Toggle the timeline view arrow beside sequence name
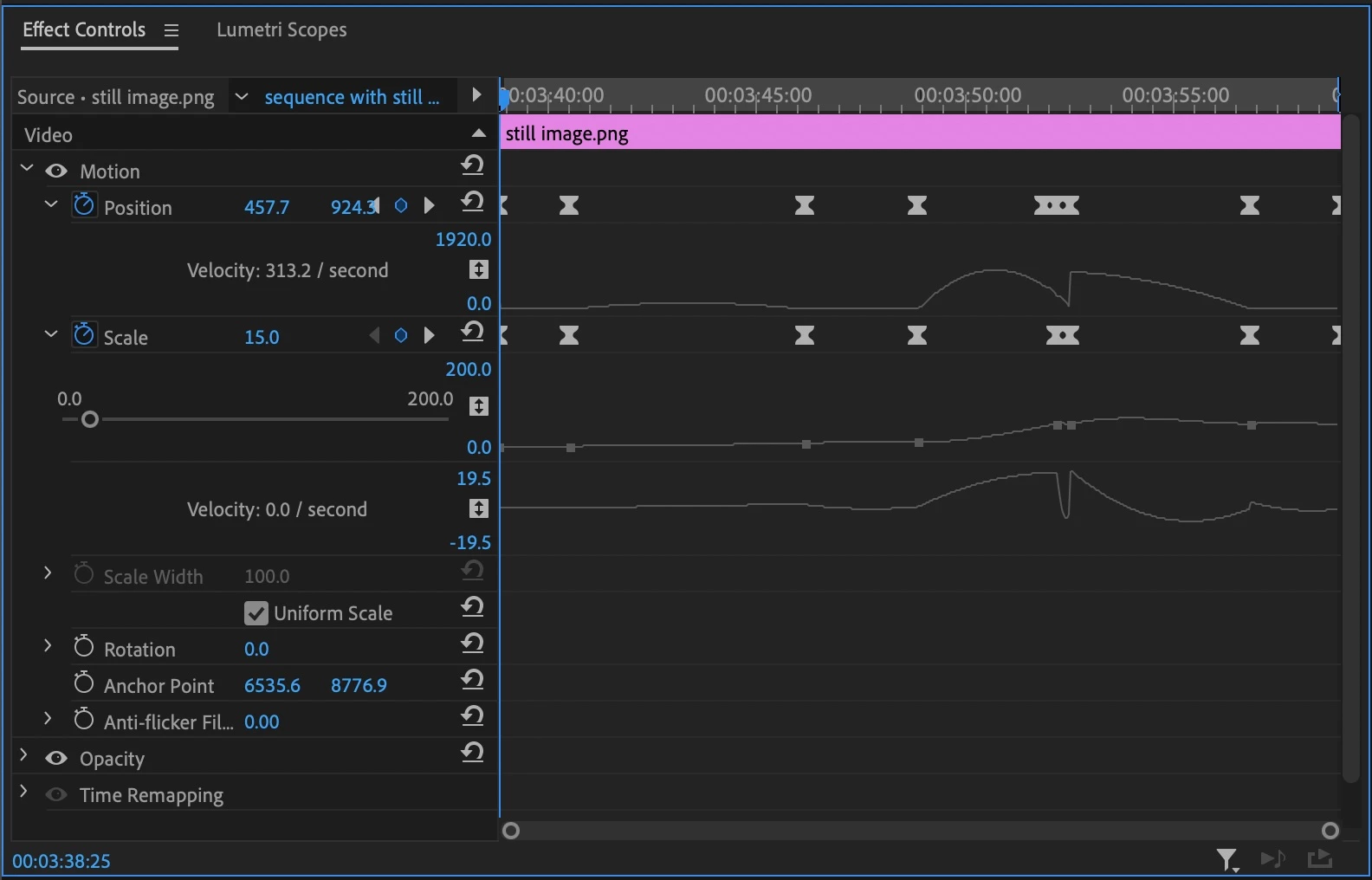1372x880 pixels. [476, 95]
